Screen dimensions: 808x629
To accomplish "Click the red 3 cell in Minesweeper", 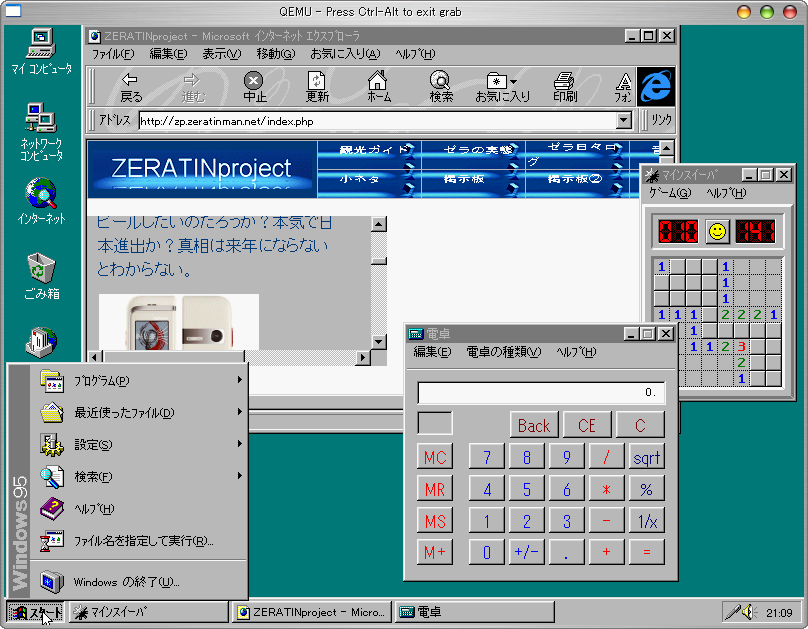I will (741, 346).
